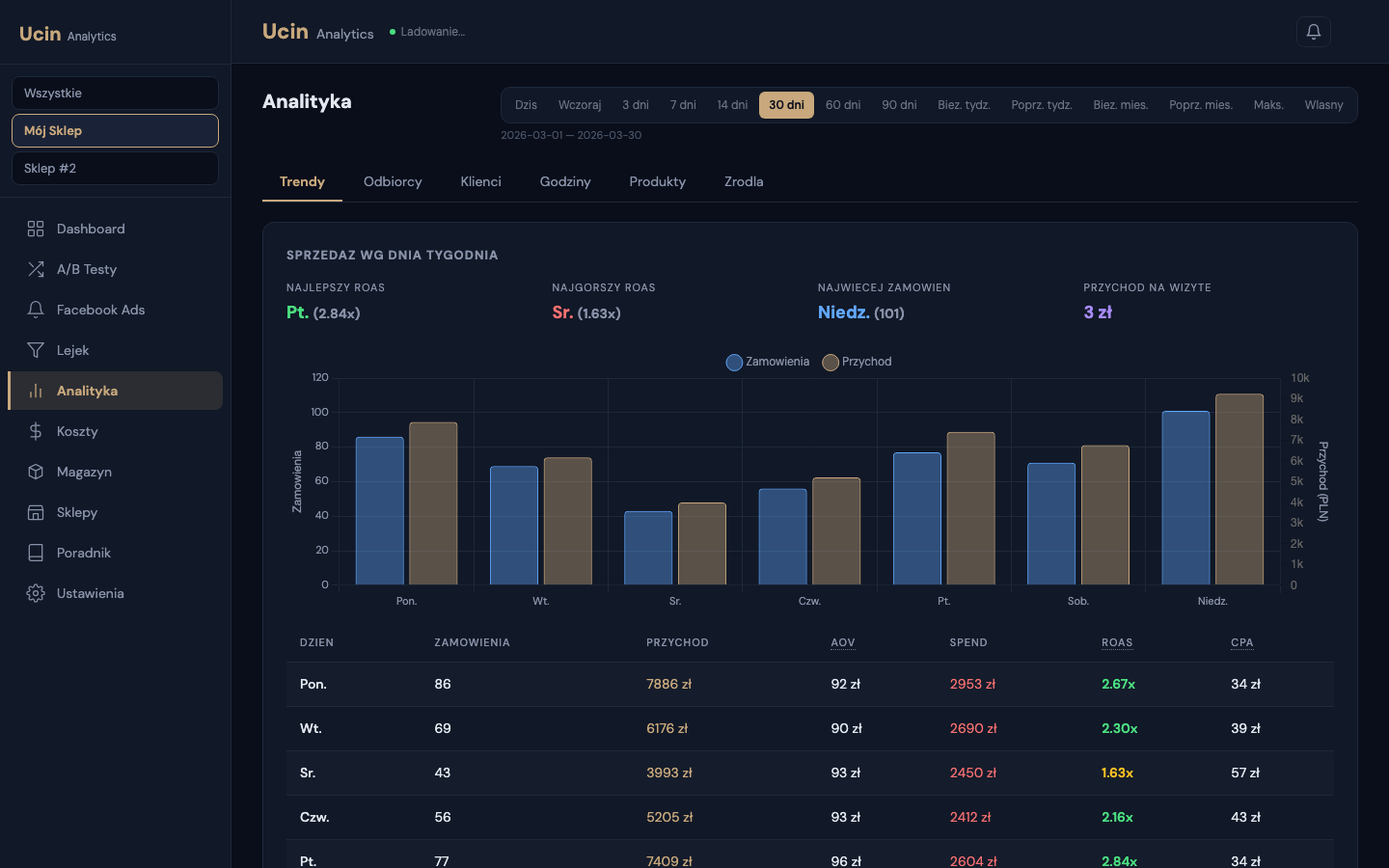Open Dashboard page from sidebar

115,229
